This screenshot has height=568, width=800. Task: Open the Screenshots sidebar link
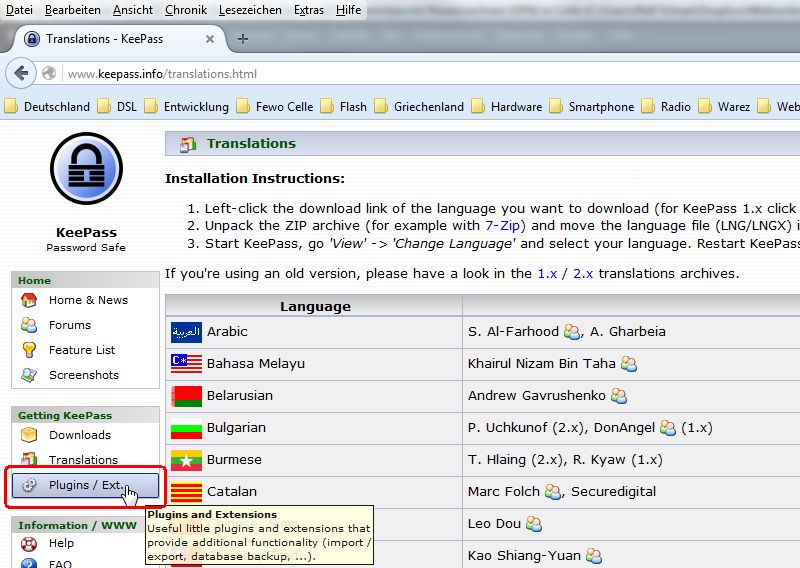click(84, 375)
